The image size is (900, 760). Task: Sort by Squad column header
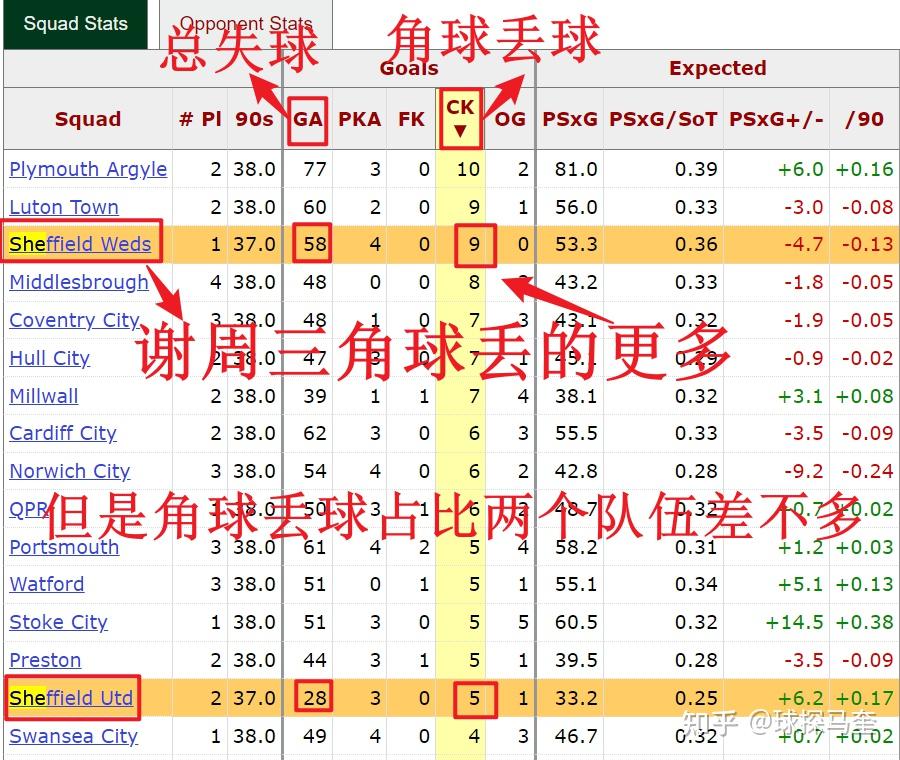(88, 119)
